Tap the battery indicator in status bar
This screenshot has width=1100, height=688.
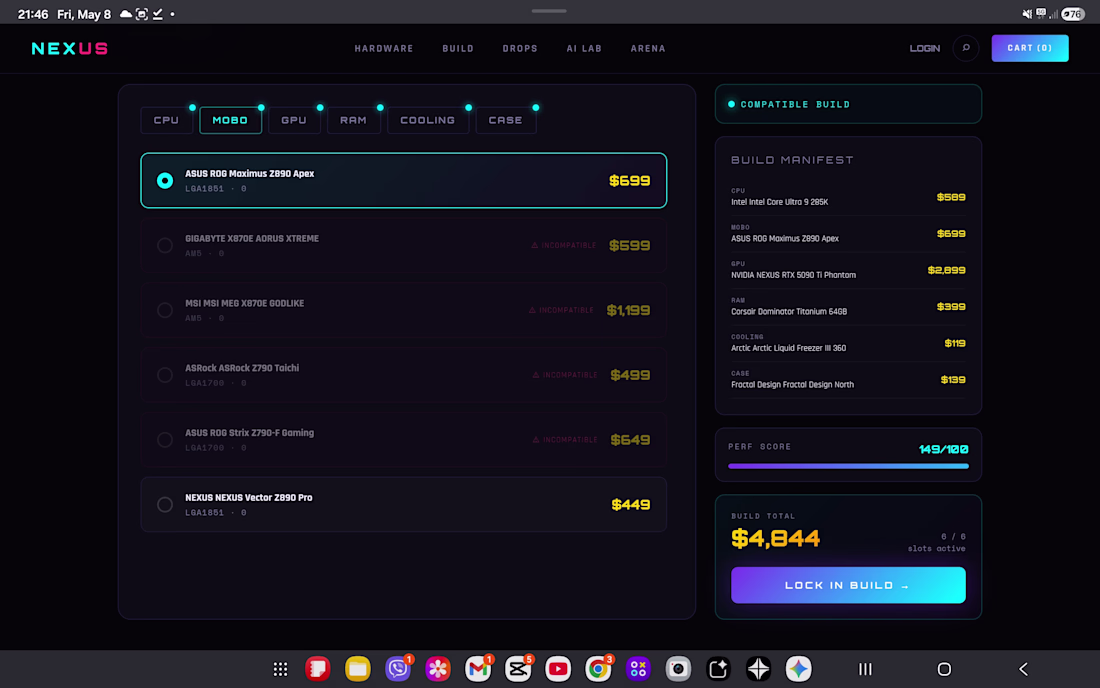click(1073, 14)
